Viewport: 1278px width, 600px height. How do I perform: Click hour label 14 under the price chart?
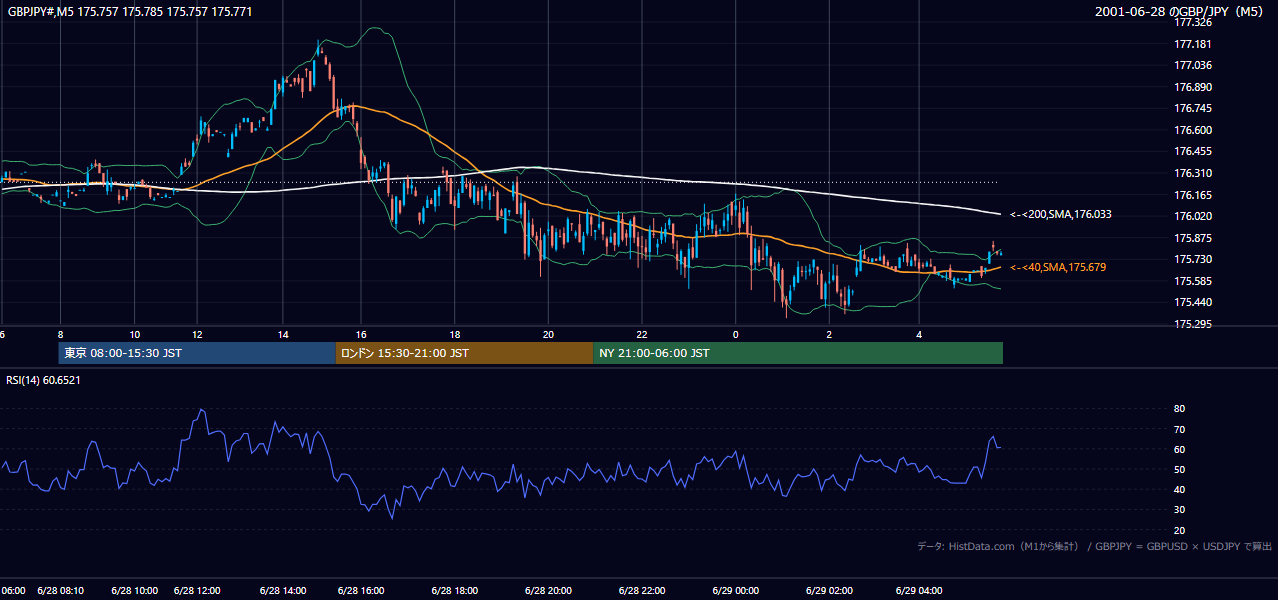tap(283, 334)
